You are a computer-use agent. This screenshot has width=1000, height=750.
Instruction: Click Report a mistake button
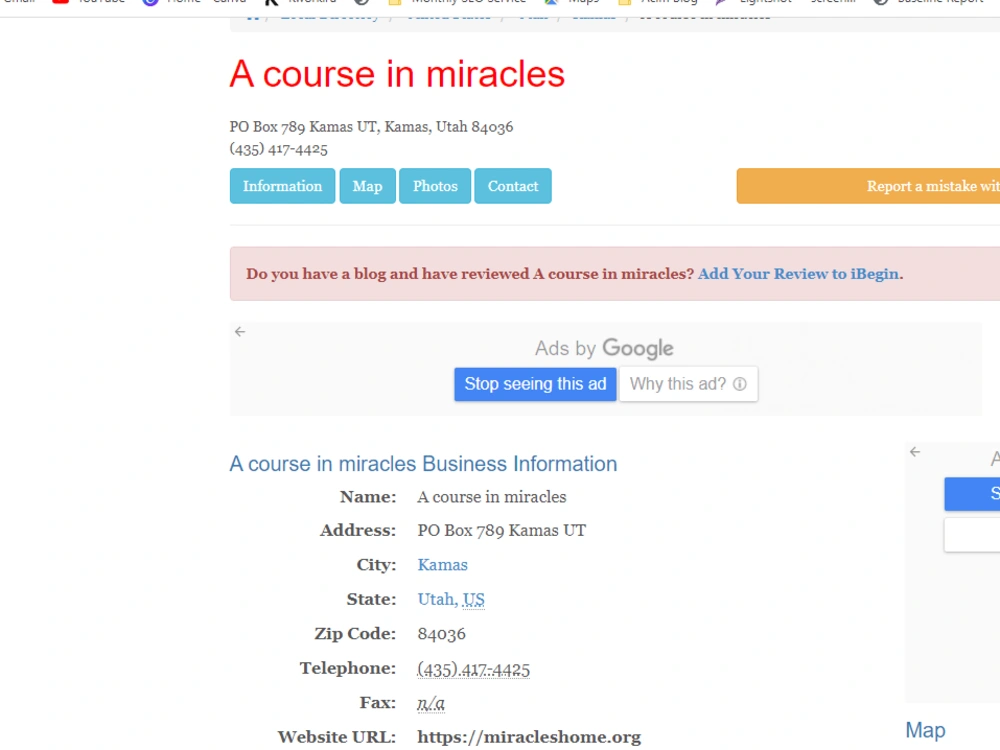point(868,186)
